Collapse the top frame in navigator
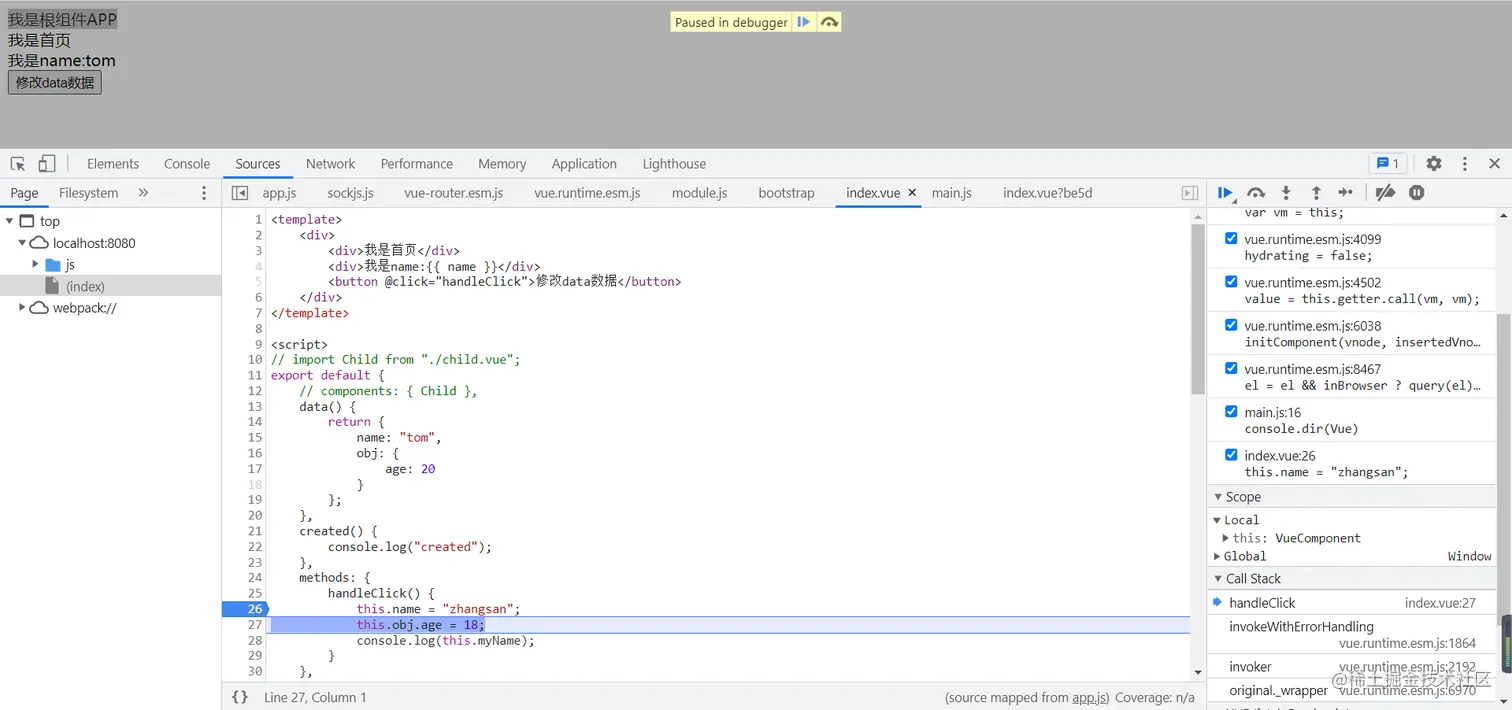This screenshot has height=710, width=1512. click(9, 221)
